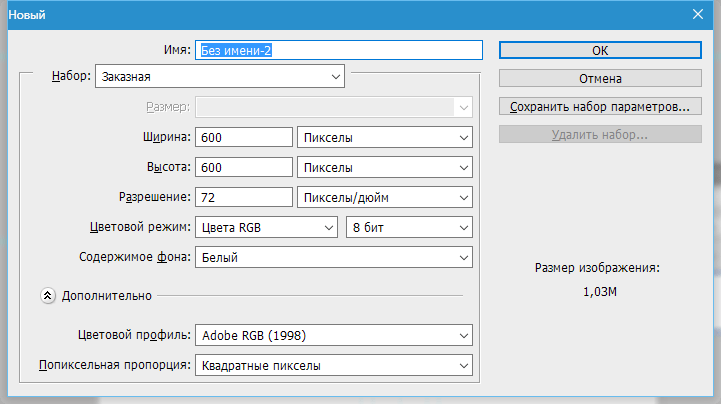Open the disabled Размер dropdown

[x=334, y=108]
